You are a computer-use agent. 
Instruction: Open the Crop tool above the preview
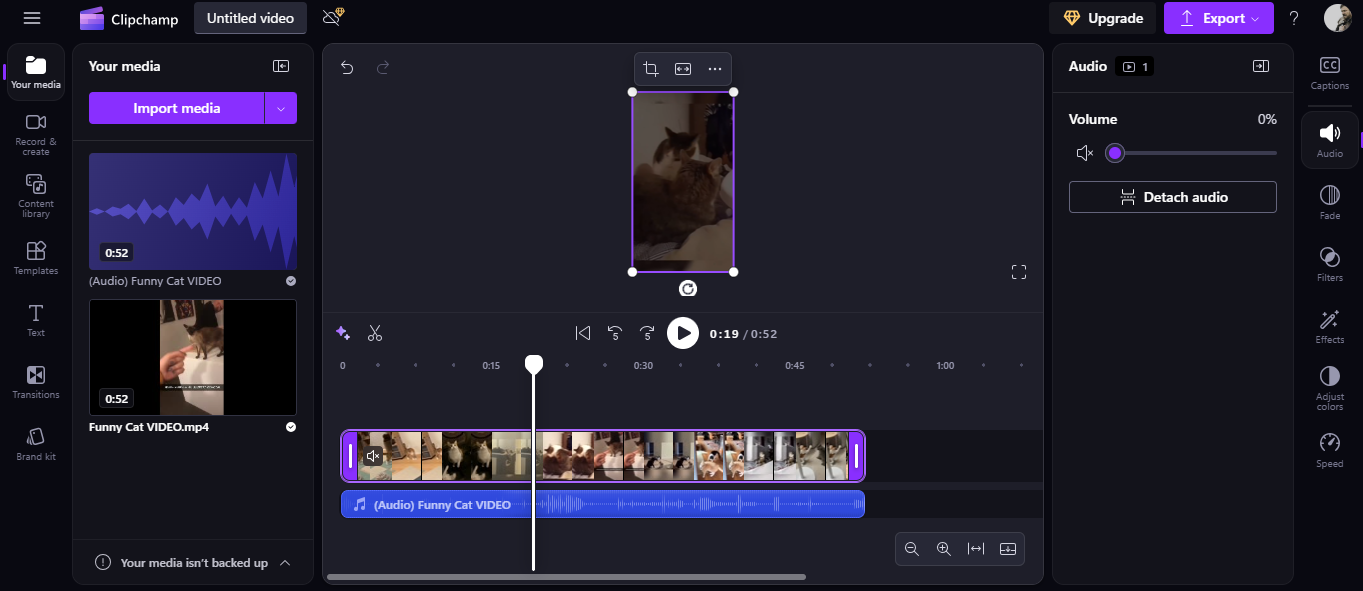(x=650, y=68)
